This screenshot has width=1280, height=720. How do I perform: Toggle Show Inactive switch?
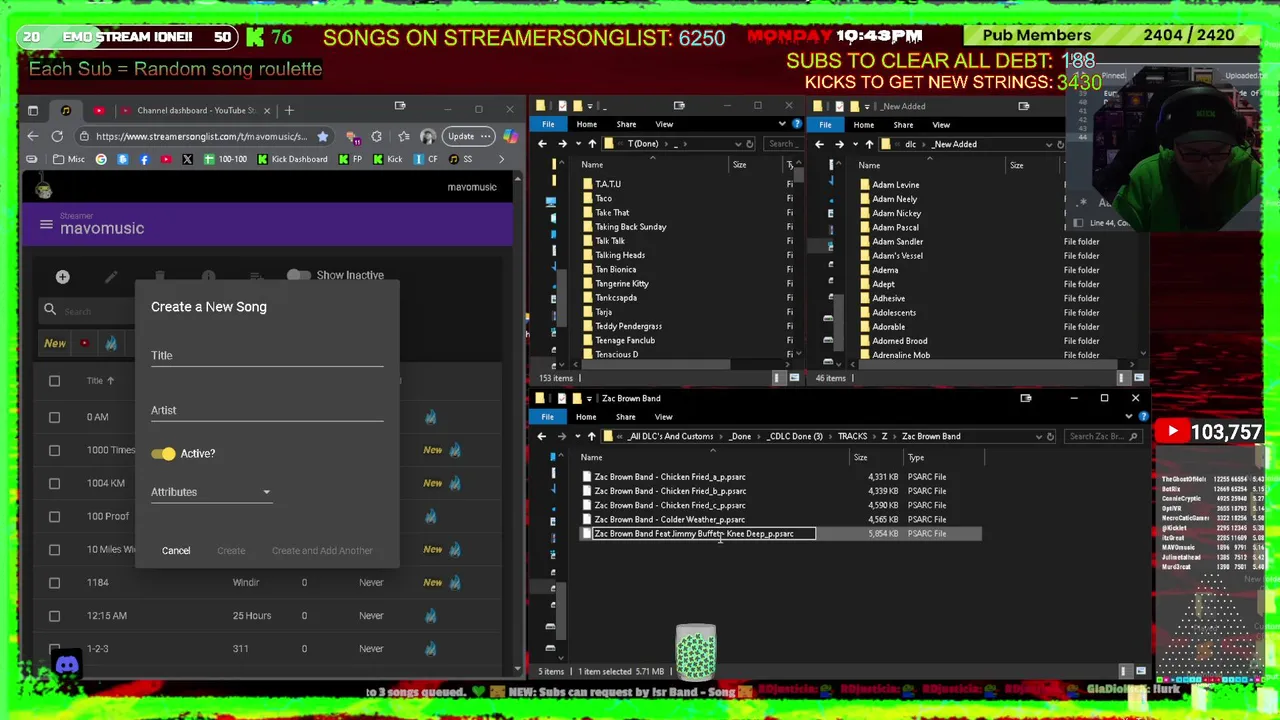coord(298,275)
